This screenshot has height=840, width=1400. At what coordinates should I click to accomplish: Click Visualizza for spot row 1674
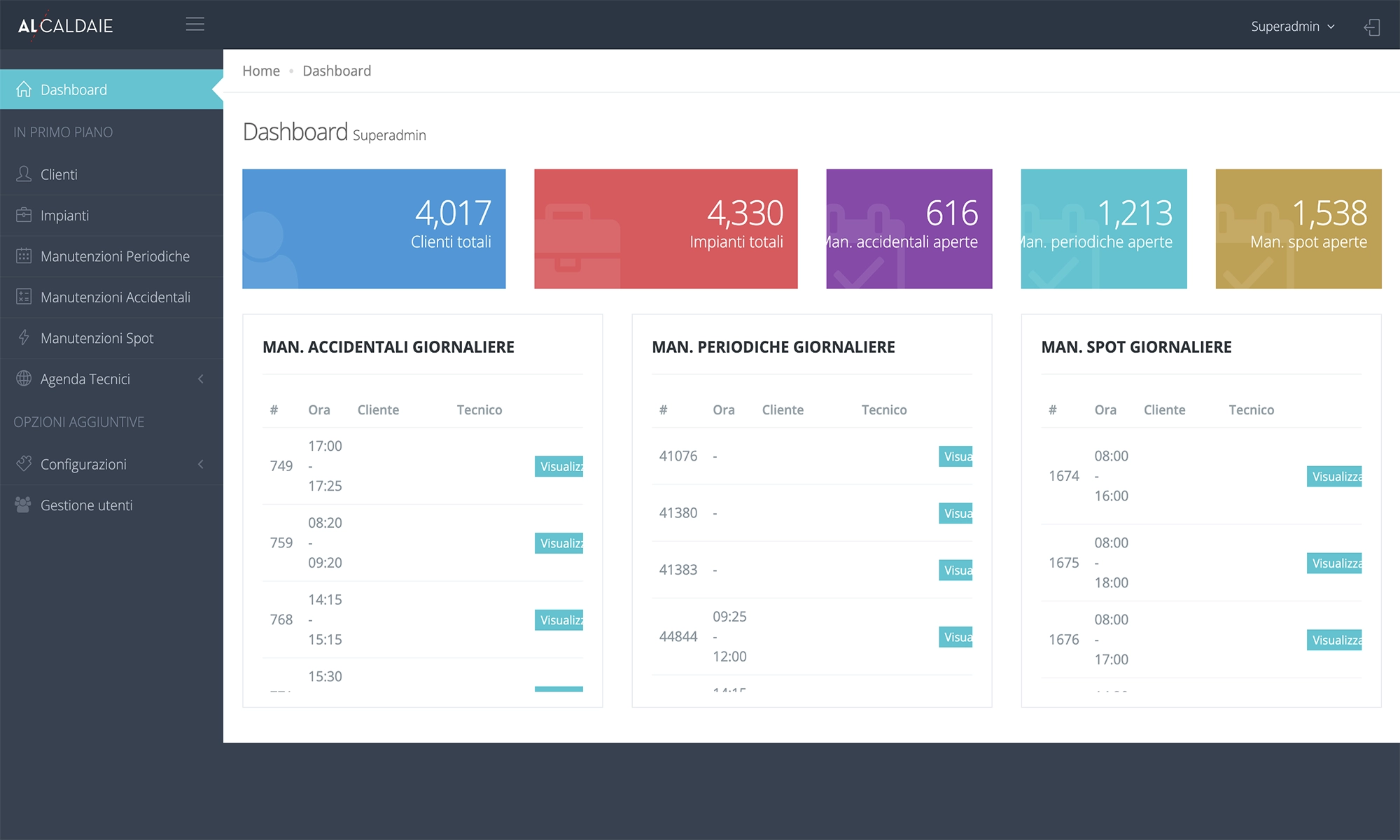[x=1334, y=476]
